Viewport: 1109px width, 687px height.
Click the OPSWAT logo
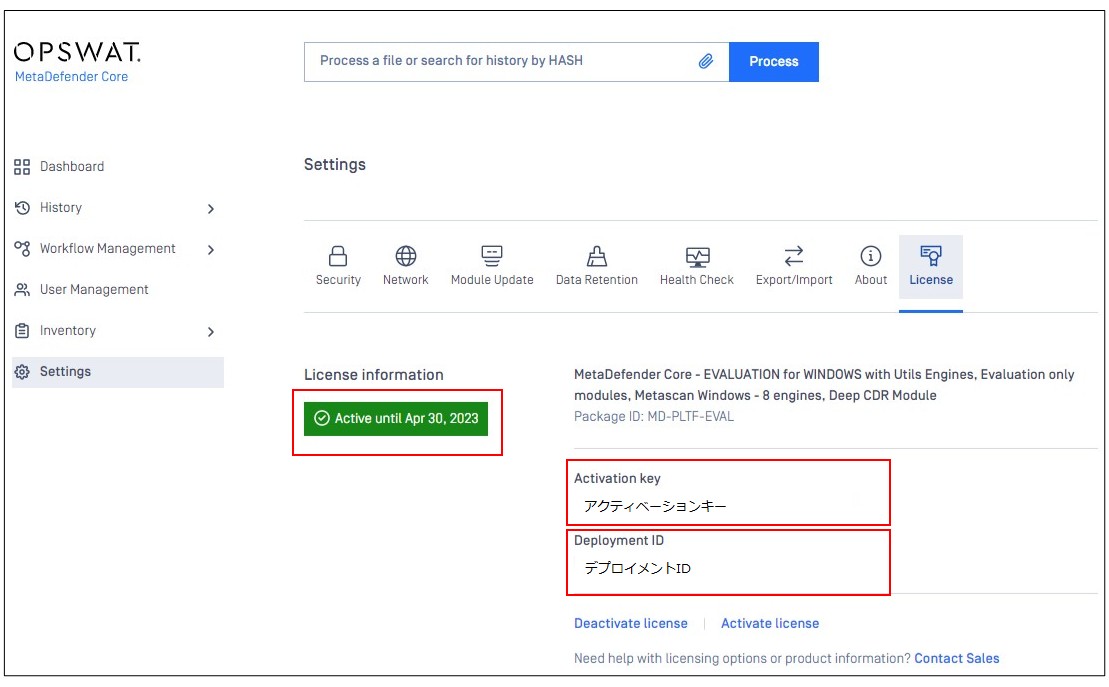77,52
